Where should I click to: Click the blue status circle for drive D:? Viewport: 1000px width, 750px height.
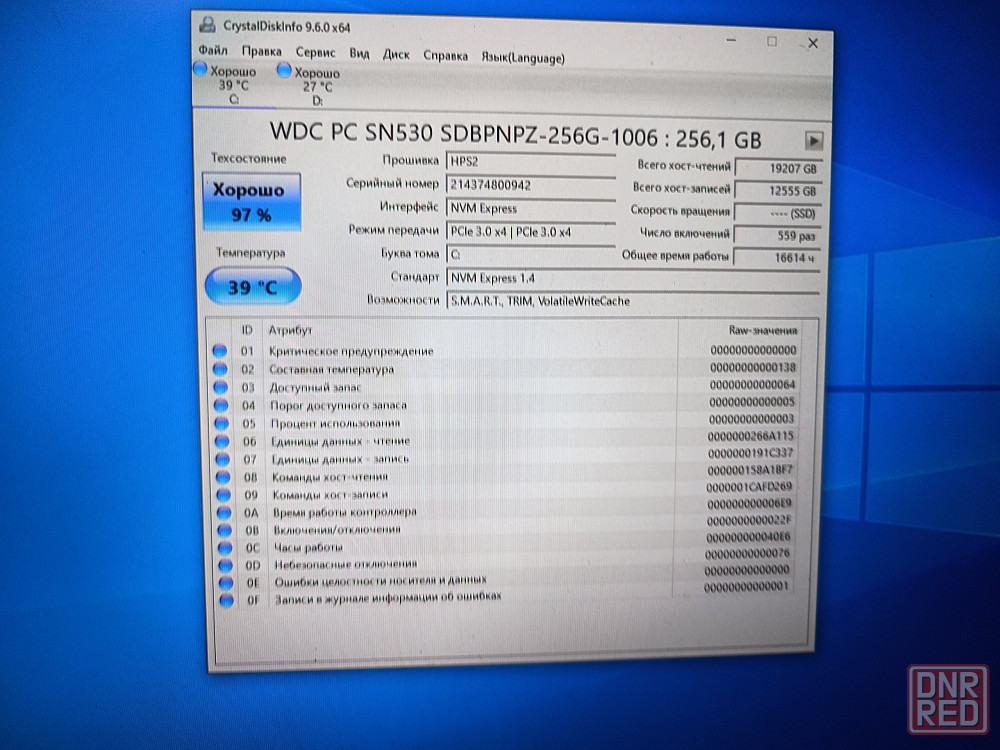[284, 70]
